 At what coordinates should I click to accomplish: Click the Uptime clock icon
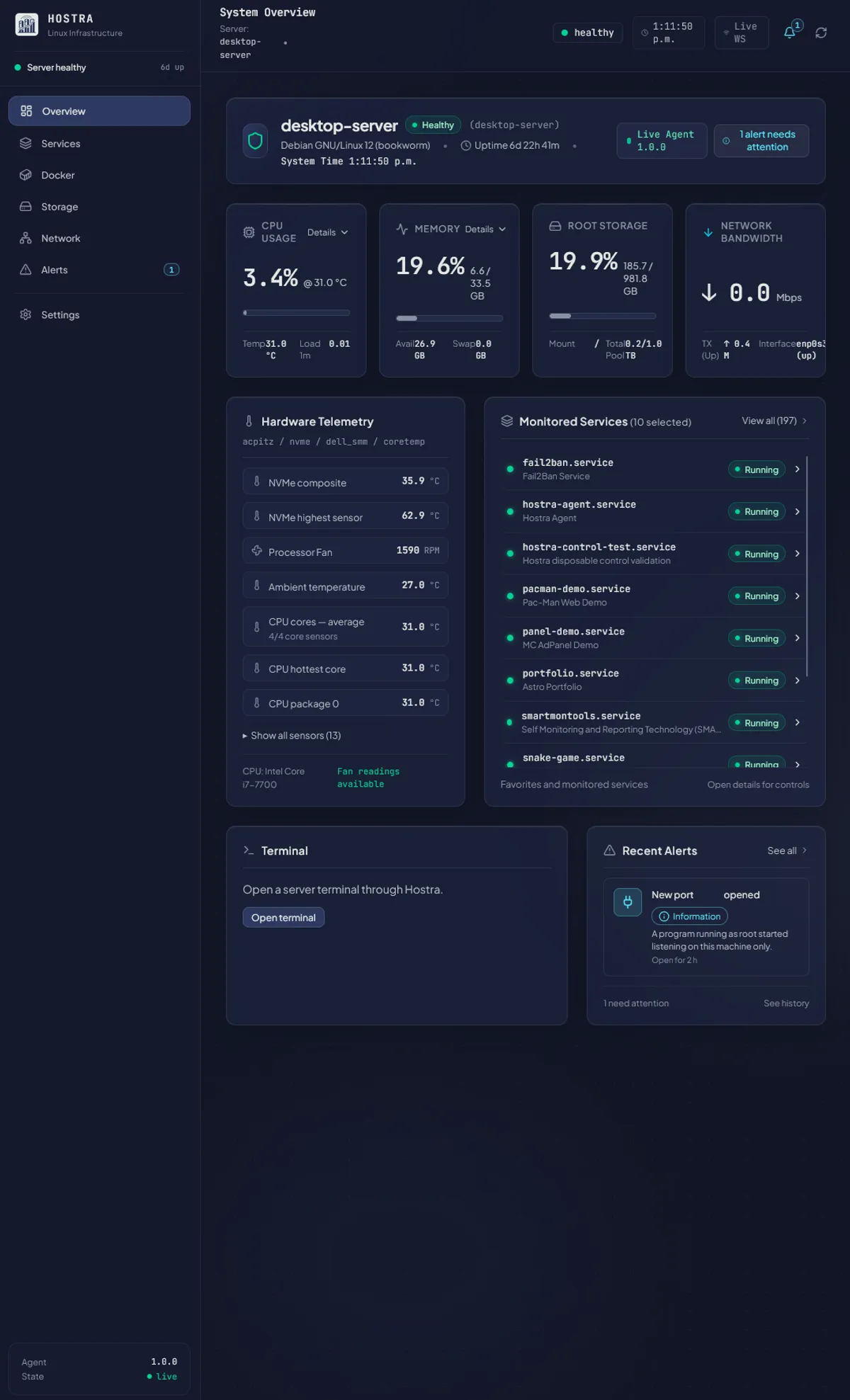pyautogui.click(x=466, y=146)
